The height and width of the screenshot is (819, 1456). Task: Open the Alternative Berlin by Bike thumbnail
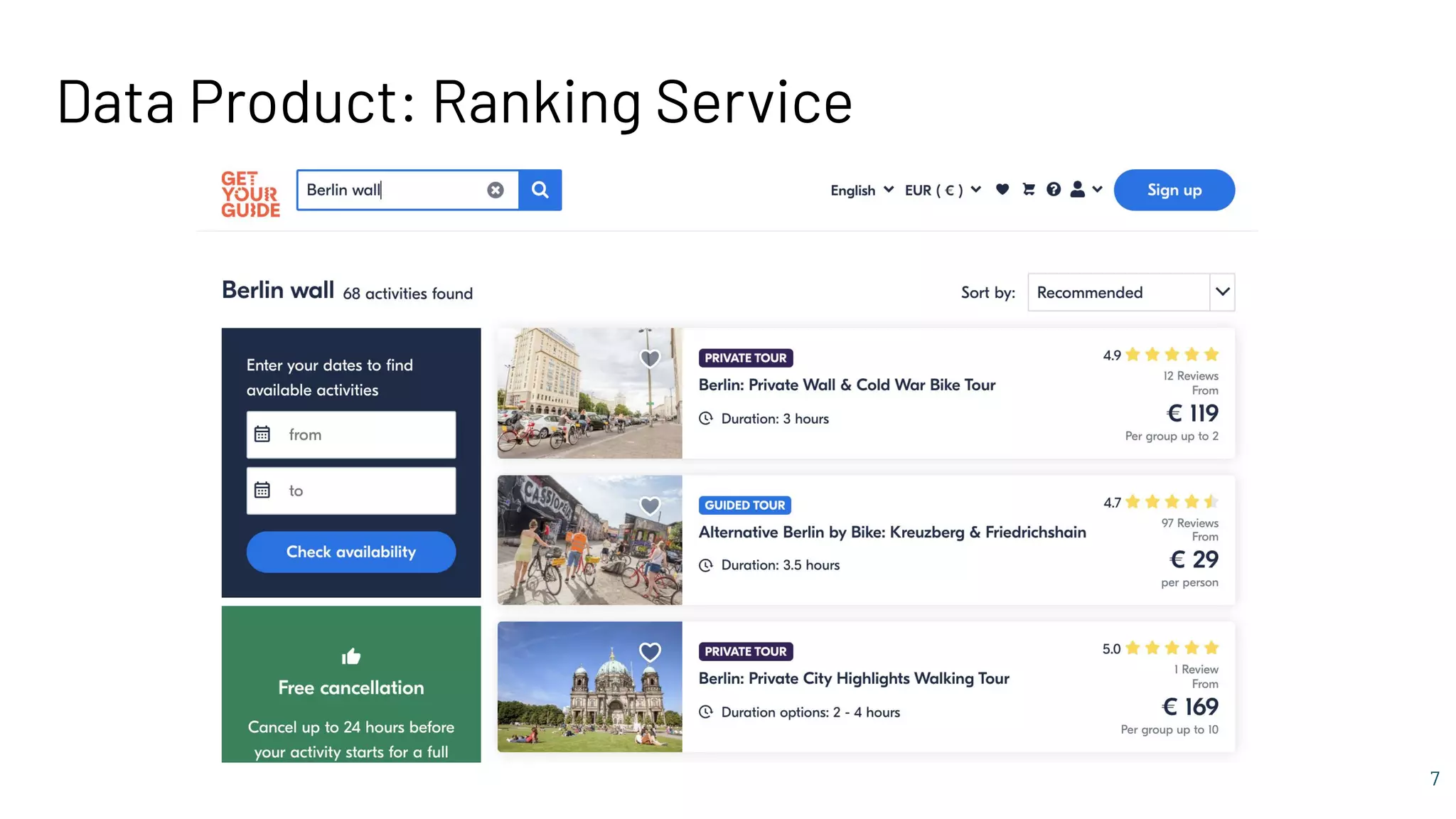pos(589,540)
